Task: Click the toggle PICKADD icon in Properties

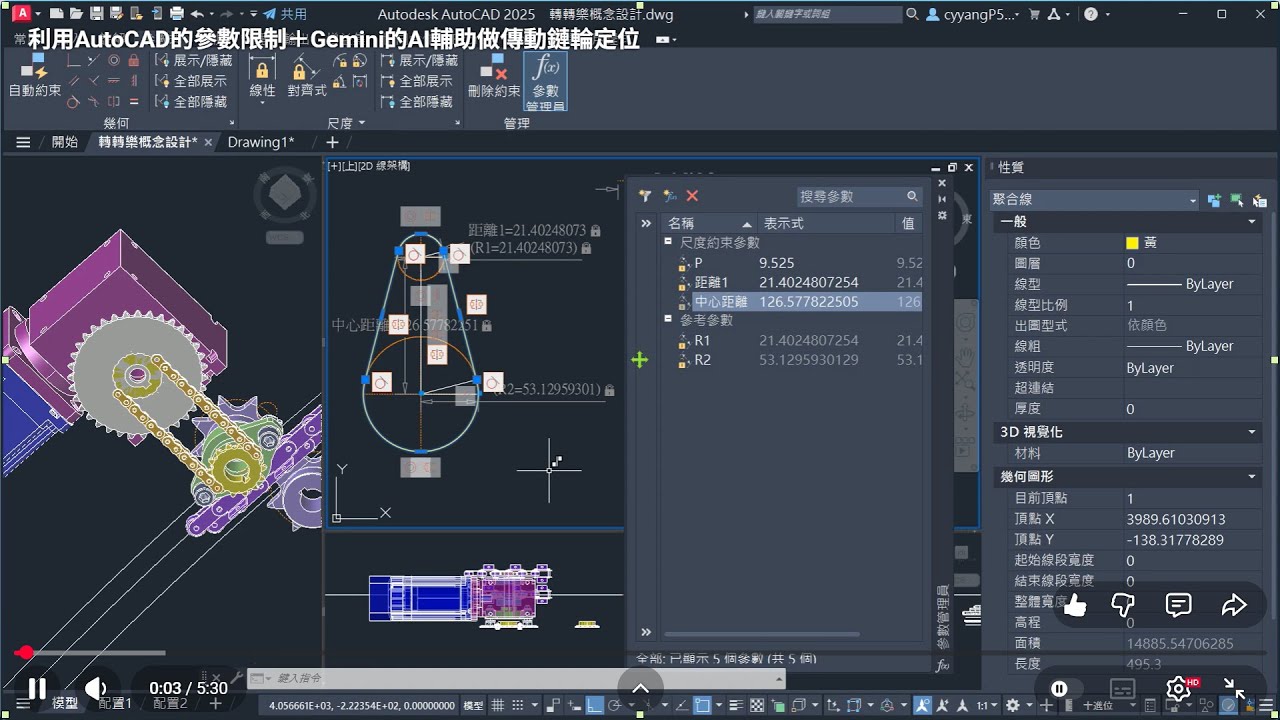Action: [x=1215, y=200]
